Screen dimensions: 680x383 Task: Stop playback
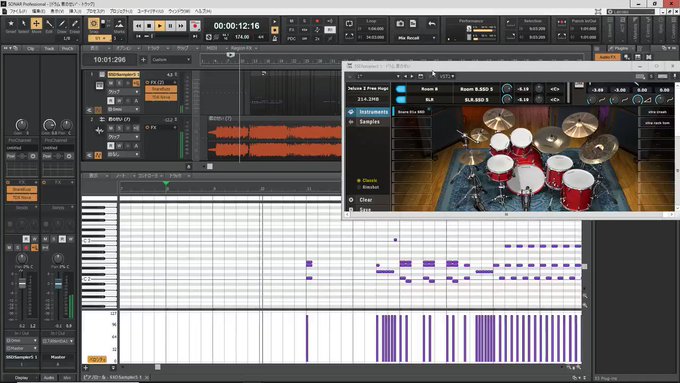[149, 26]
